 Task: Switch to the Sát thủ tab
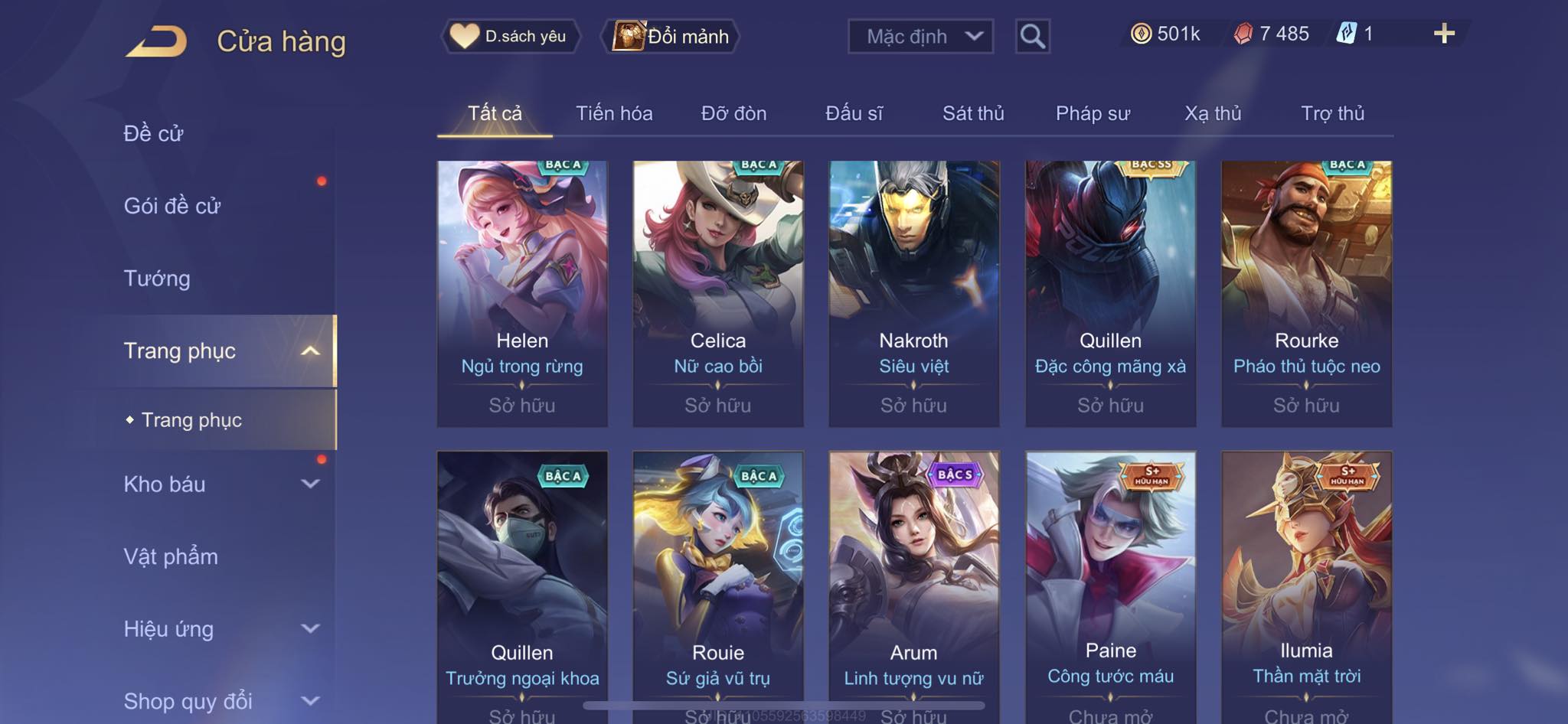coord(973,113)
